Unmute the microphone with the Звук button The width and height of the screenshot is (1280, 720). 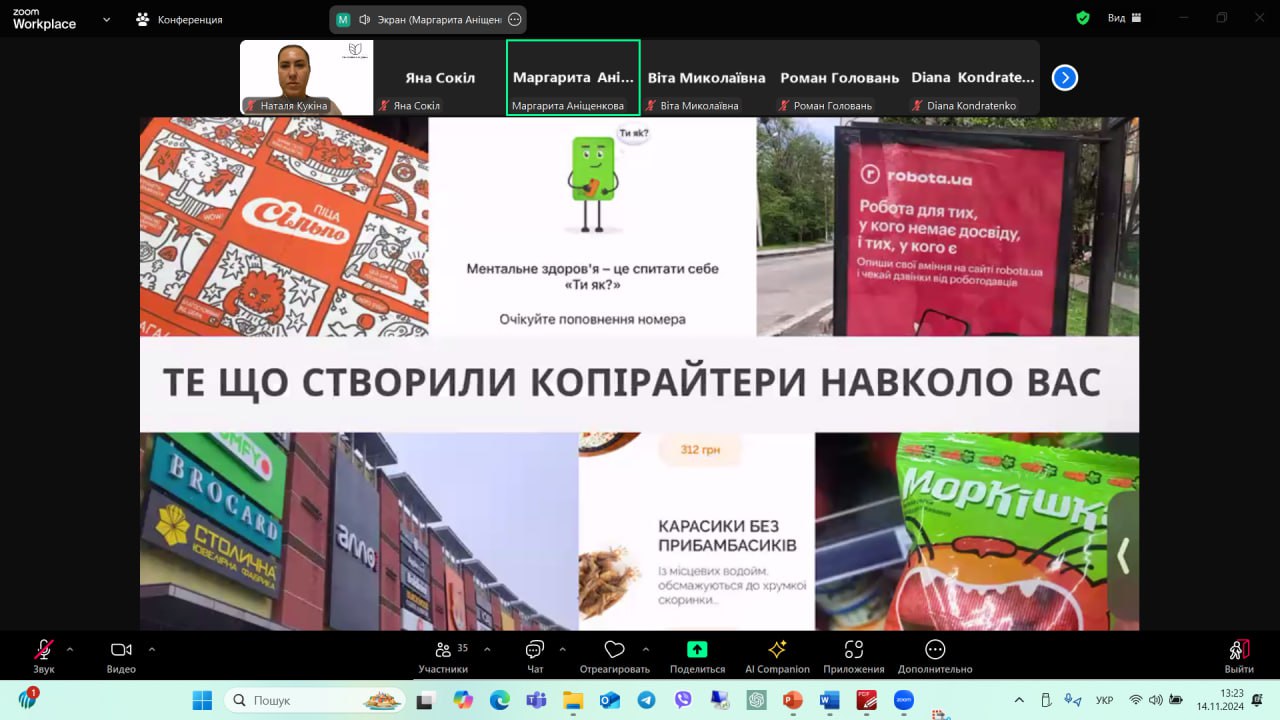44,656
